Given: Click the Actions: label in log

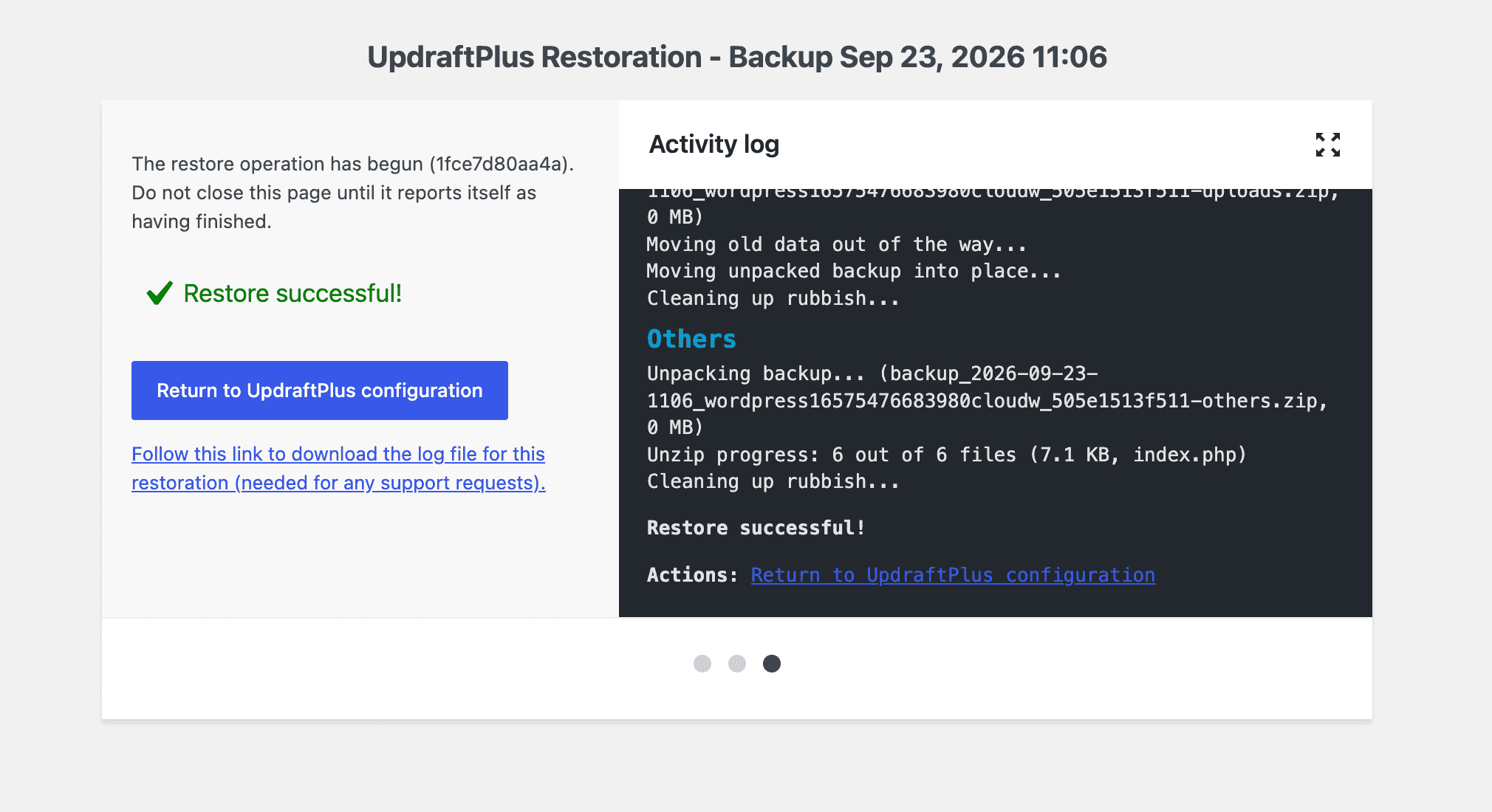Looking at the screenshot, I should pyautogui.click(x=692, y=575).
